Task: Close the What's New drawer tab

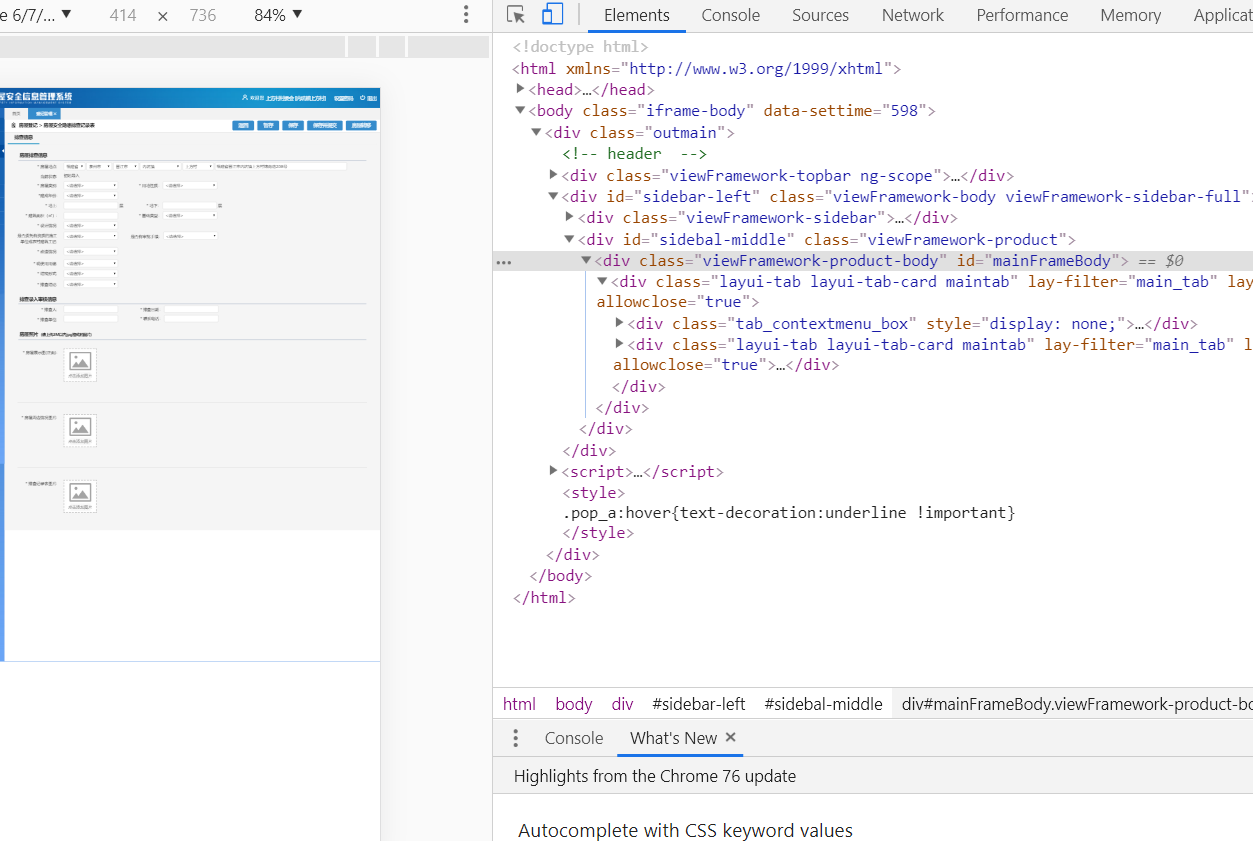Action: [x=730, y=737]
